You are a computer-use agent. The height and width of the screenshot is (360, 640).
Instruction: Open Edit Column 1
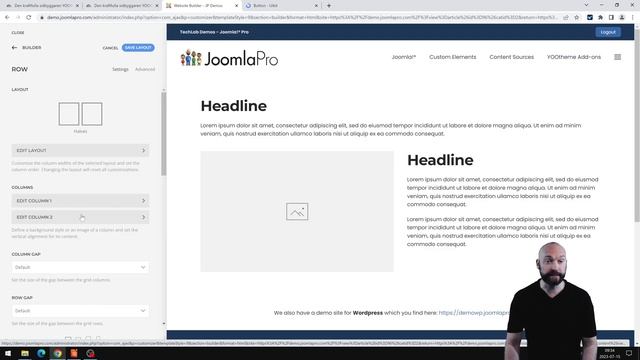(x=80, y=201)
